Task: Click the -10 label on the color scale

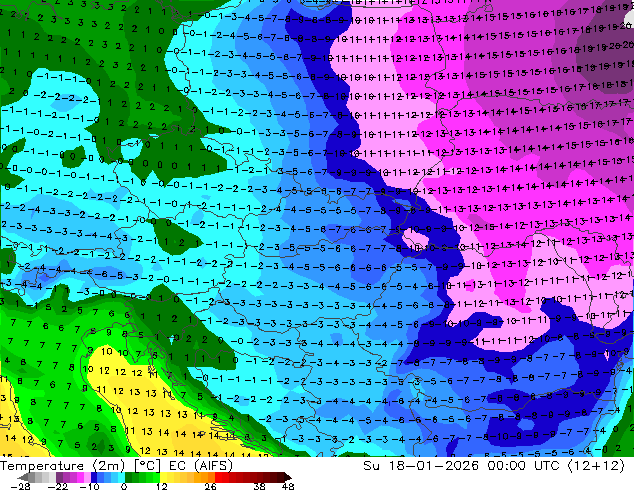Action: tap(89, 486)
